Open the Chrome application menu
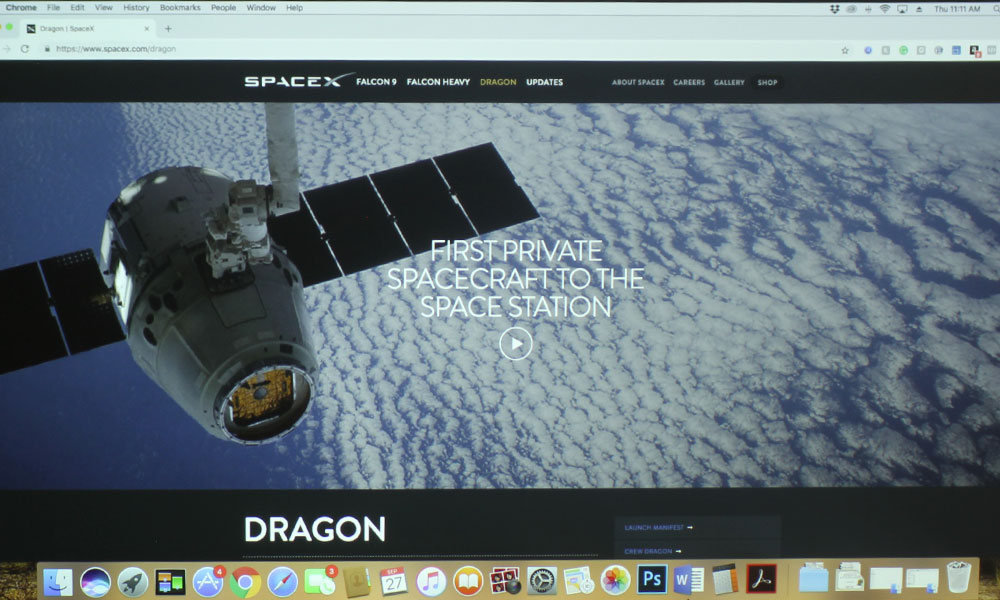This screenshot has height=600, width=1000. pos(21,8)
